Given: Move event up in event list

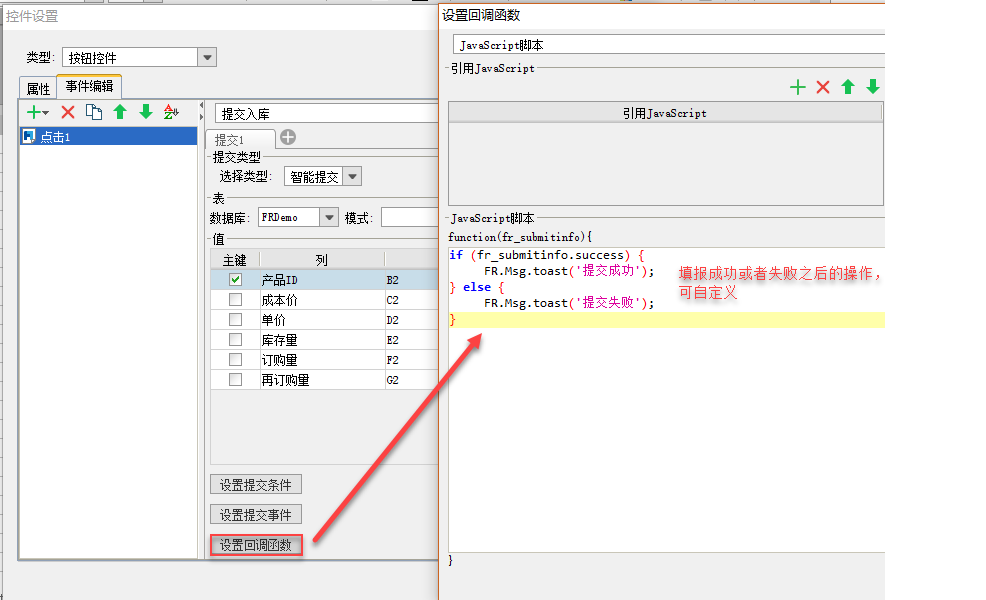Looking at the screenshot, I should coord(120,112).
